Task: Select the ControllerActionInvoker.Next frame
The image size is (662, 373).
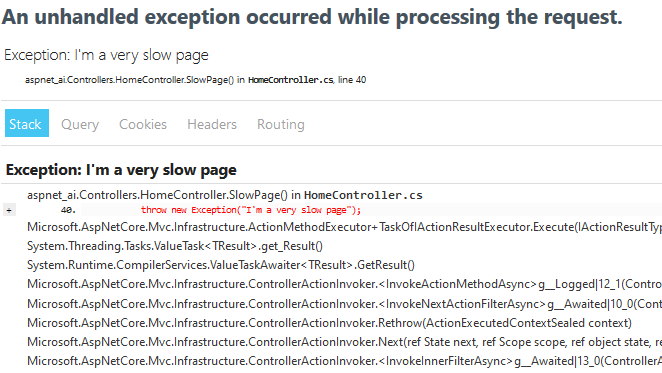Action: (x=344, y=342)
